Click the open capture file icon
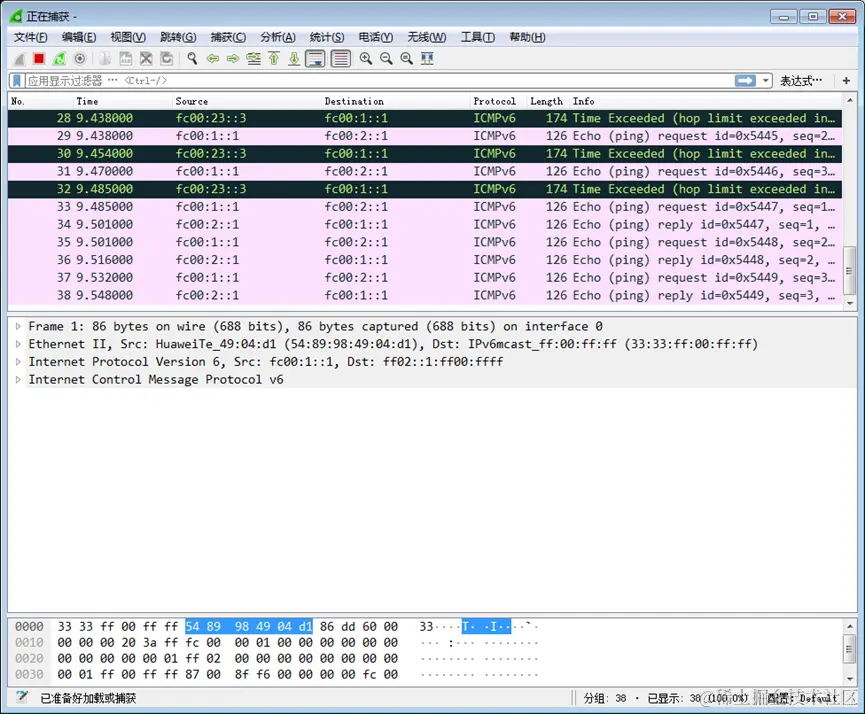This screenshot has width=865, height=714. pos(105,58)
